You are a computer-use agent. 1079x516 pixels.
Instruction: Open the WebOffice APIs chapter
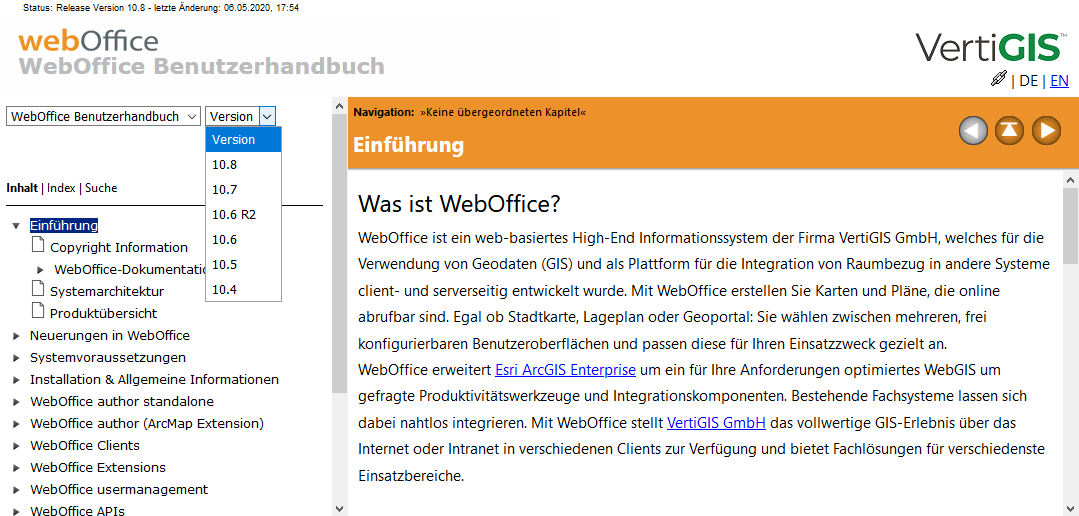click(78, 510)
